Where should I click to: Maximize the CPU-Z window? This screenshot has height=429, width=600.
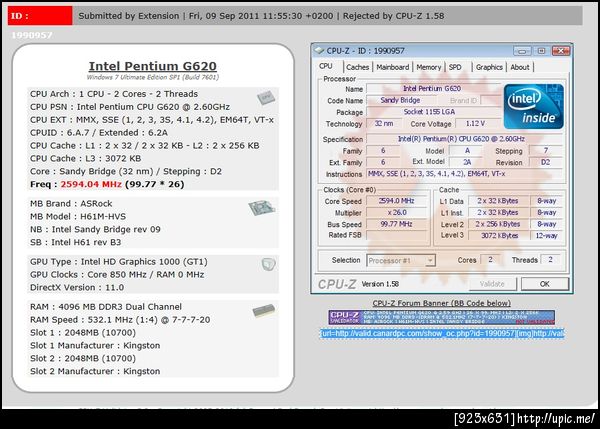click(x=541, y=51)
